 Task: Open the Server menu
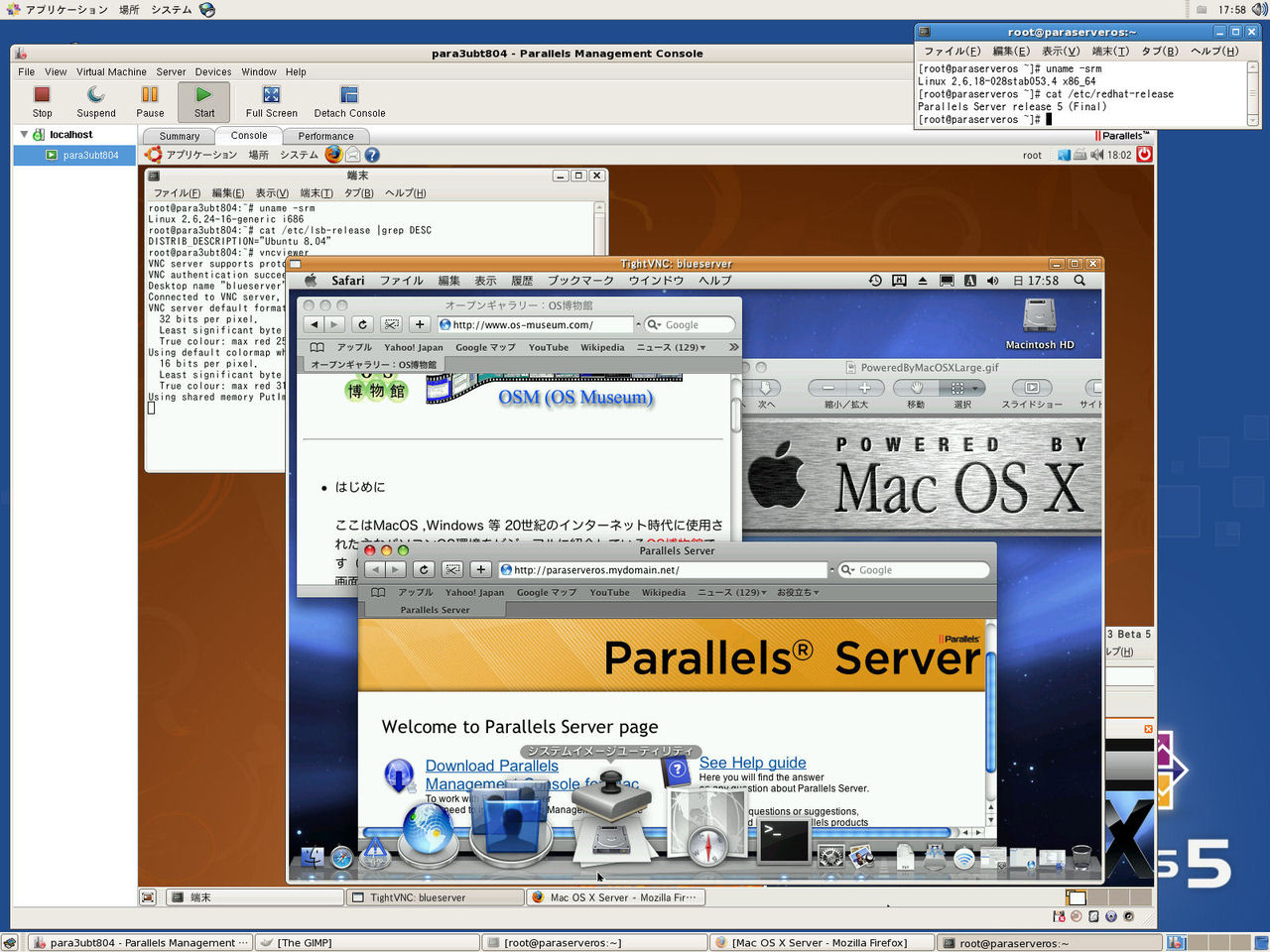171,71
